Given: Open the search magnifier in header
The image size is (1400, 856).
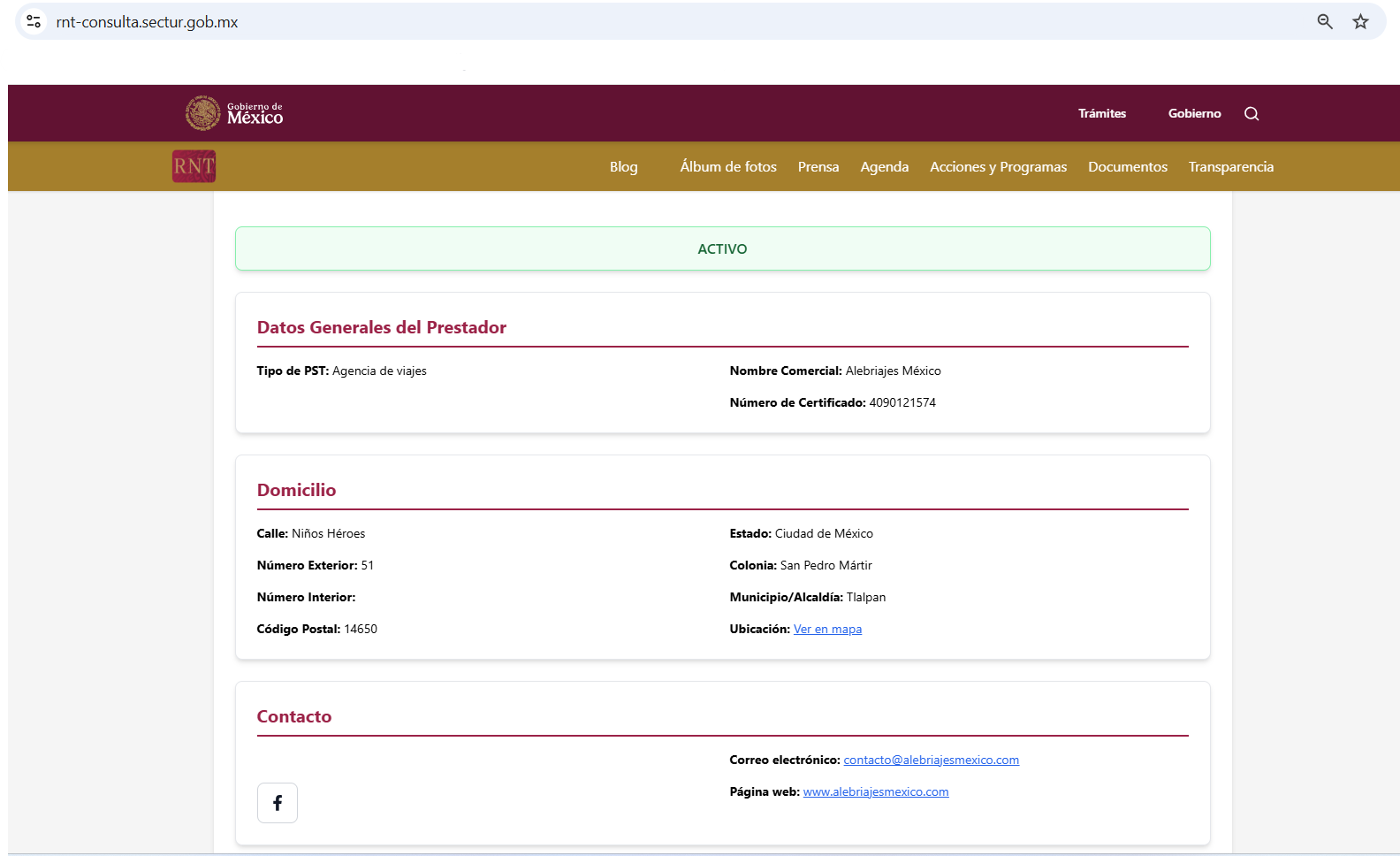Looking at the screenshot, I should (1251, 113).
